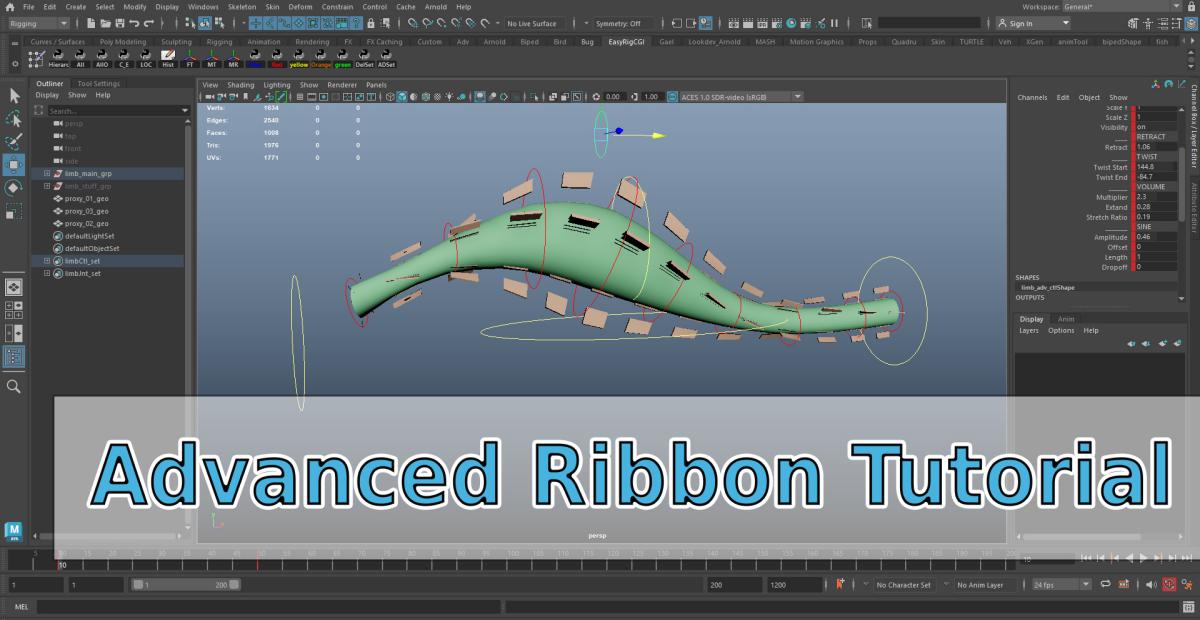Click the Maya M logo icon
The width and height of the screenshot is (1200, 620).
(14, 530)
